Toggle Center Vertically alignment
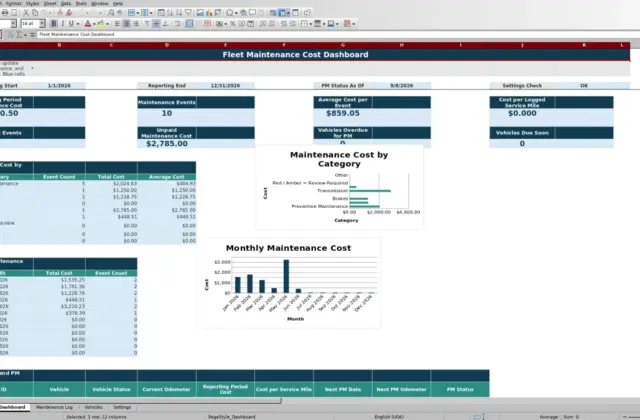Viewport: 640px width, 420px height. [x=156, y=24]
